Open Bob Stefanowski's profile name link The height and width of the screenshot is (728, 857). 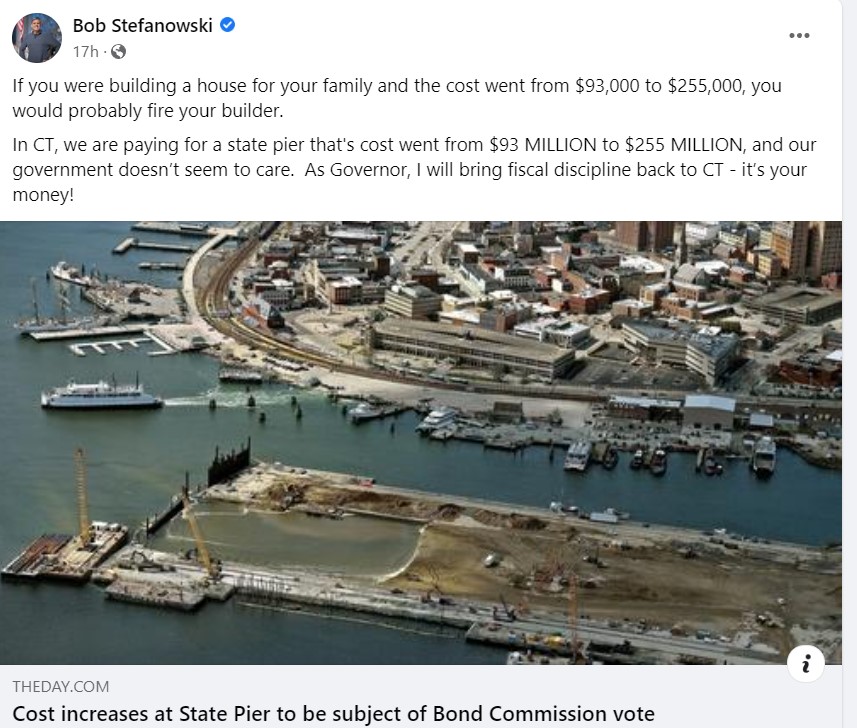point(142,26)
